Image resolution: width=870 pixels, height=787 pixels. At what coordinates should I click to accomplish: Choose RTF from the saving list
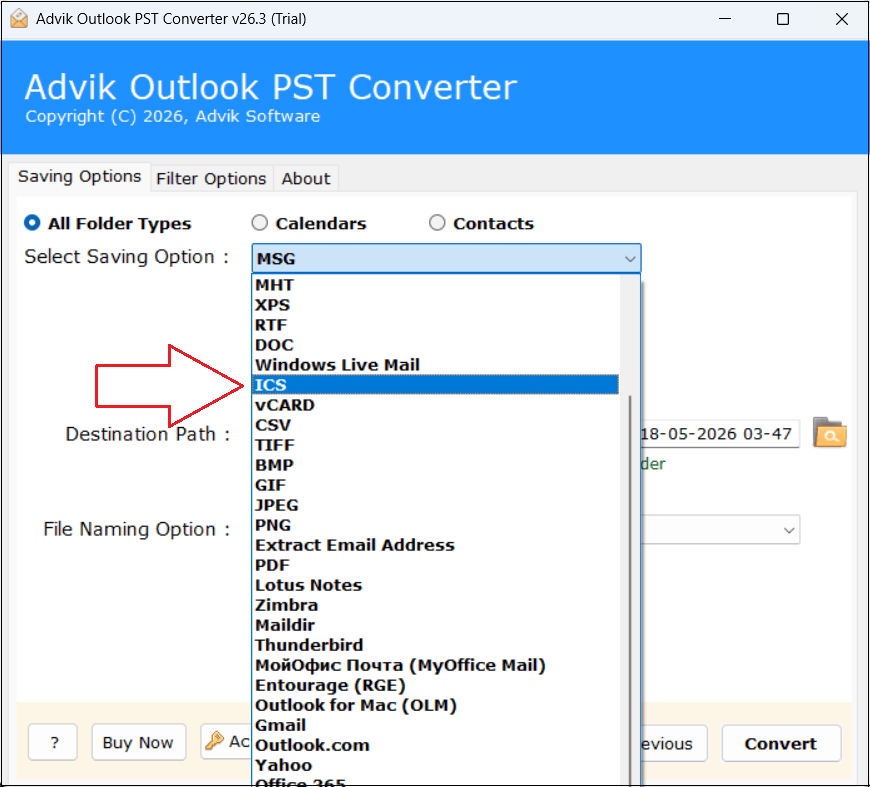click(x=436, y=325)
